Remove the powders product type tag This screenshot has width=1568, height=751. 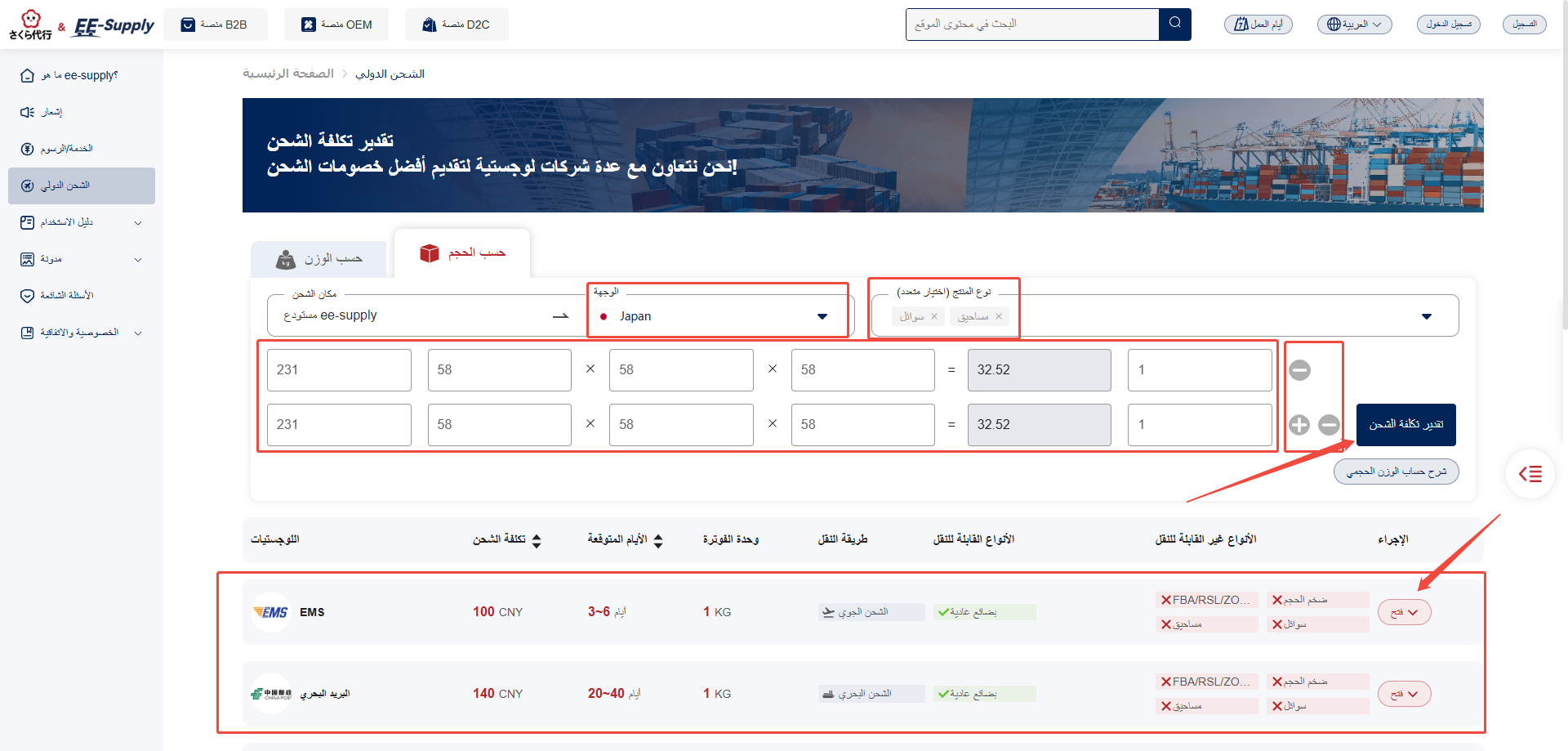(x=998, y=316)
